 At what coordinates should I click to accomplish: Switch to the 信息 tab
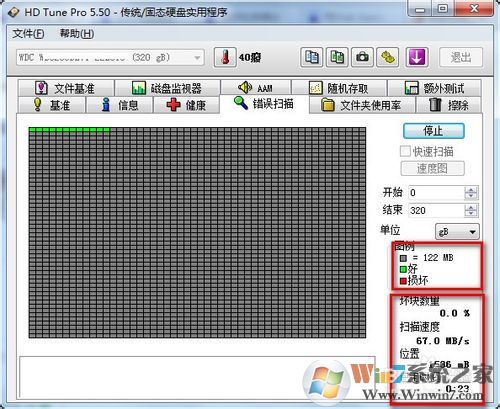[x=119, y=105]
